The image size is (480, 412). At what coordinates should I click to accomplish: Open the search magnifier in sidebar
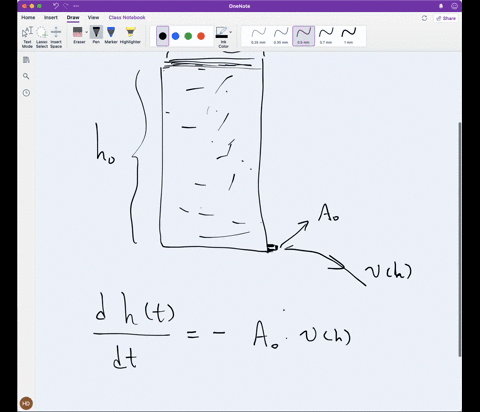pos(26,76)
